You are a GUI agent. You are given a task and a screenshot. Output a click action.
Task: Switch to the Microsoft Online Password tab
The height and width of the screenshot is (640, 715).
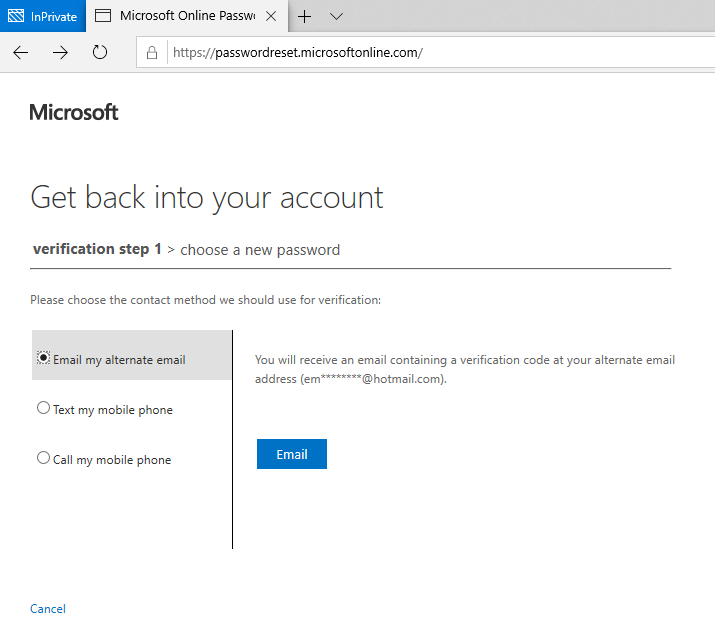(187, 16)
